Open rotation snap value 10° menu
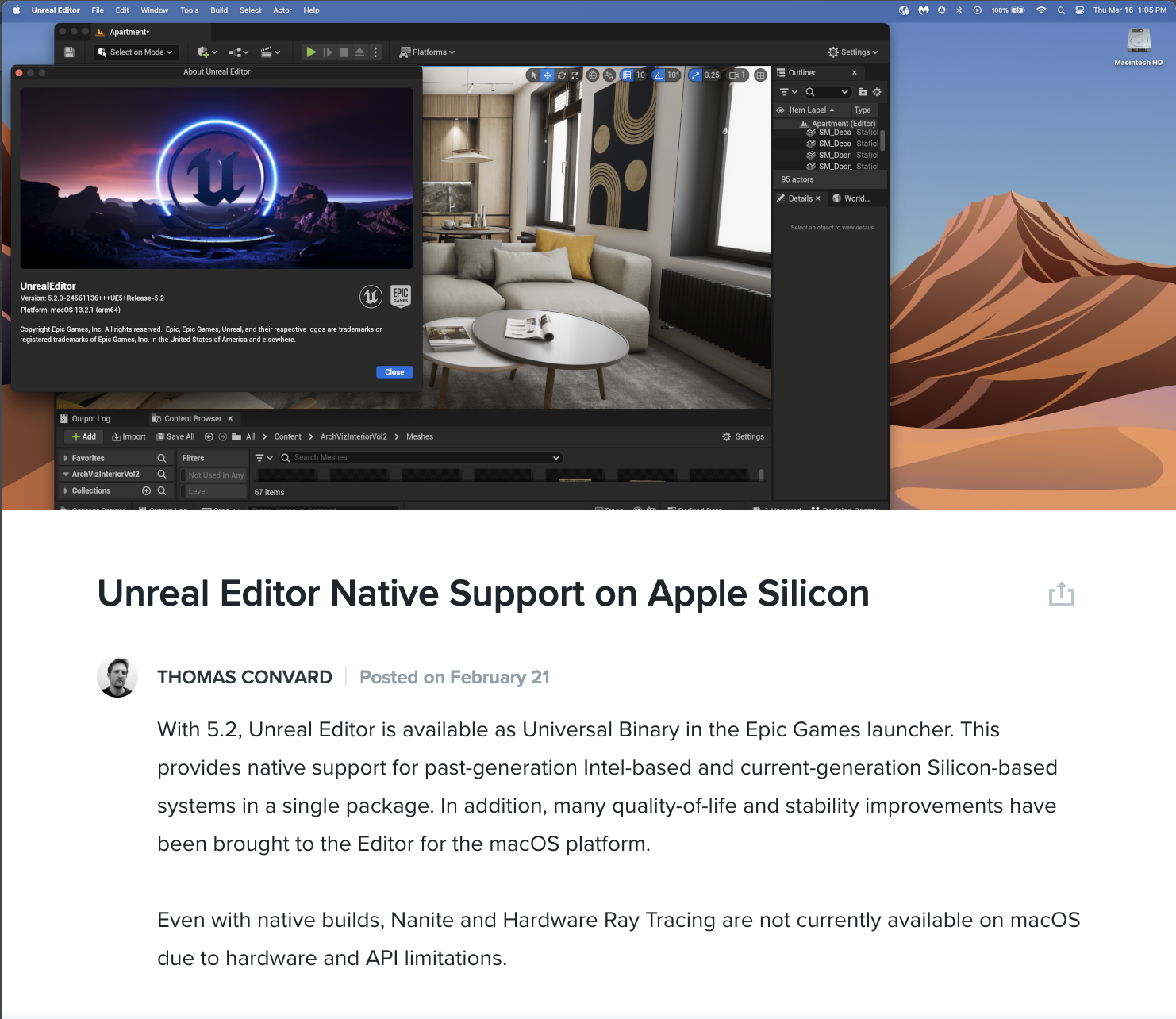This screenshot has width=1176, height=1019. [673, 75]
